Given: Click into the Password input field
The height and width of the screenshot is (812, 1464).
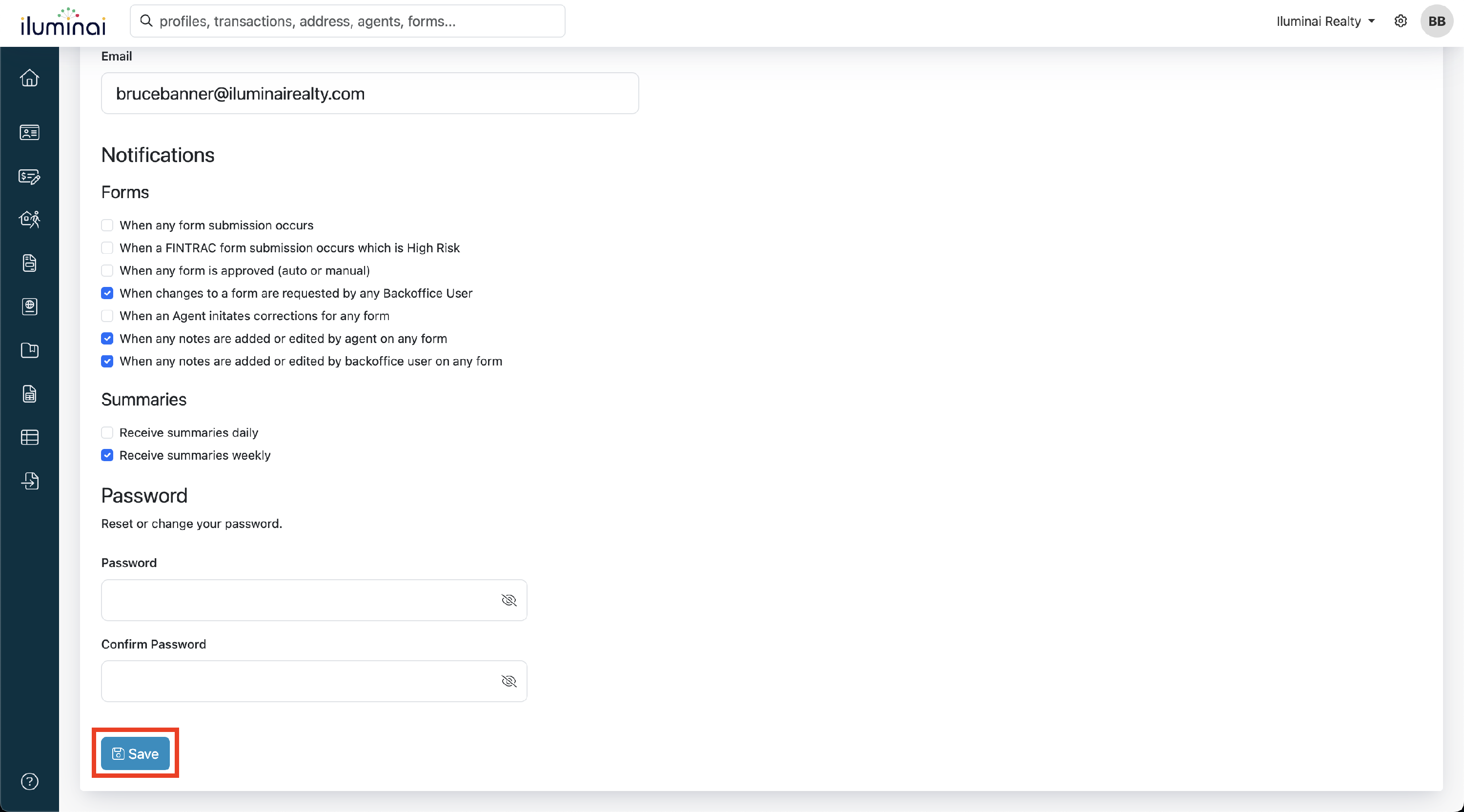Looking at the screenshot, I should click(x=314, y=600).
